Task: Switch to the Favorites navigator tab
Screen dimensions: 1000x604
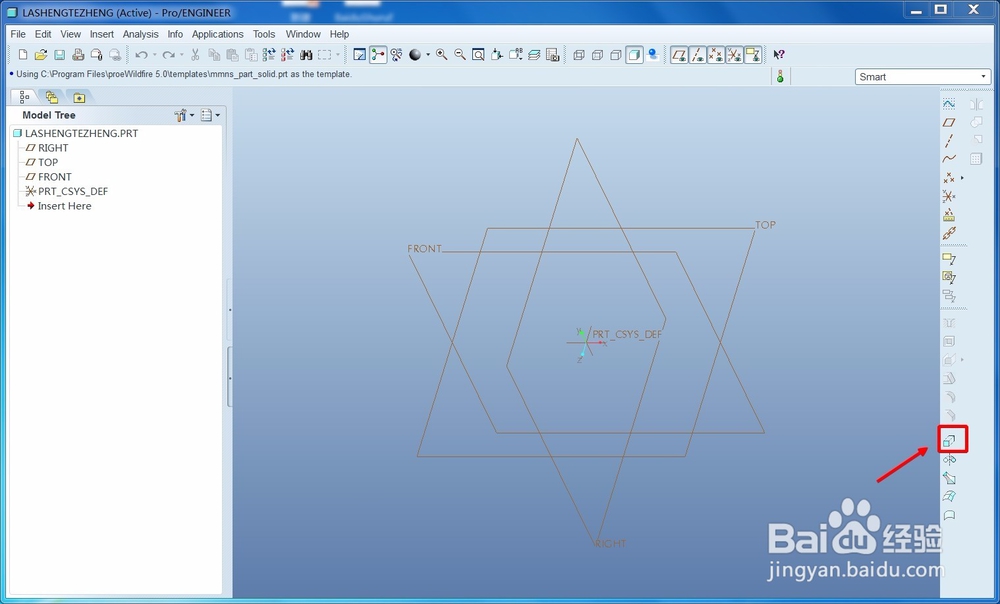Action: [79, 98]
